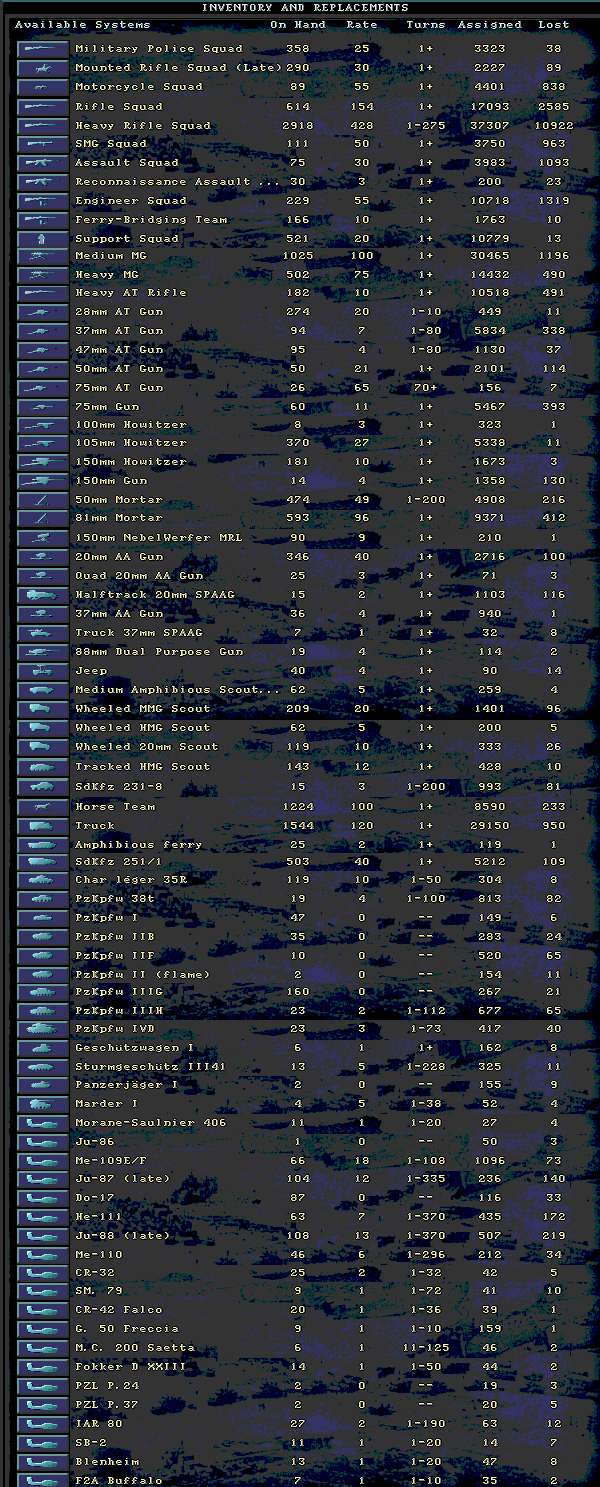Select the Motorcycle Squad icon
Viewport: 600px width, 1487px height.
[43, 87]
